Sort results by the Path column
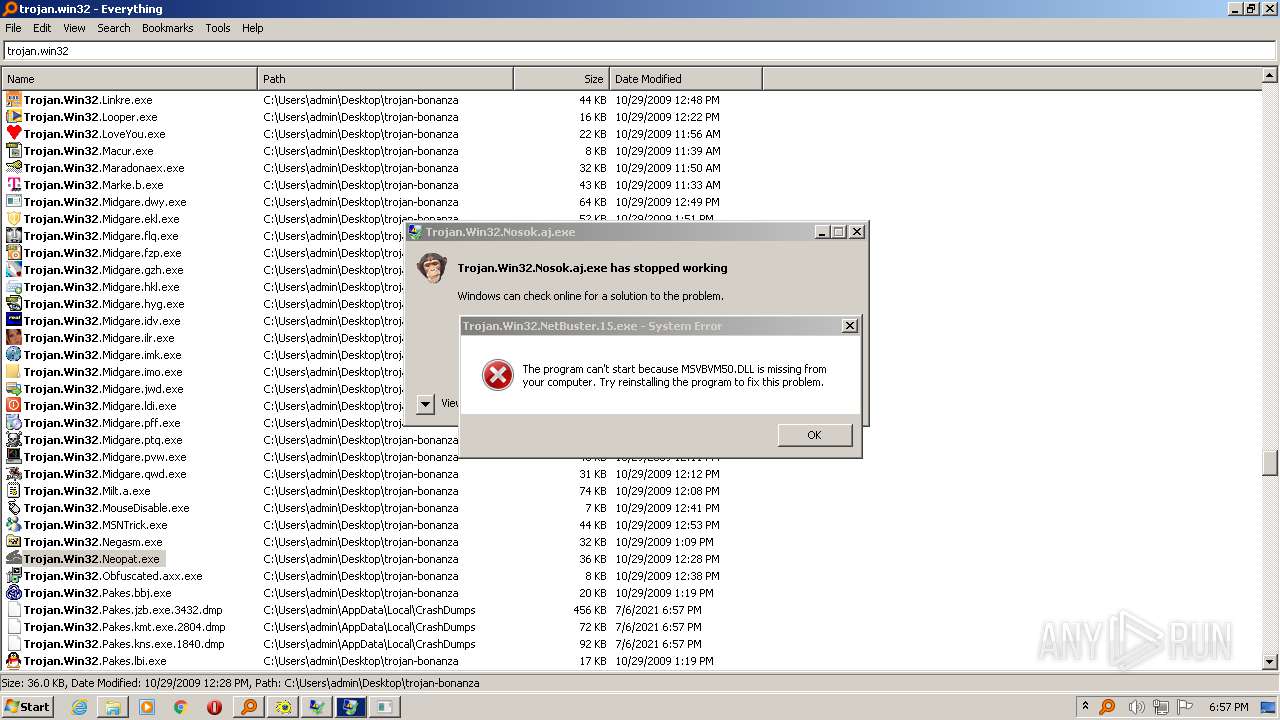Viewport: 1280px width, 720px height. click(386, 79)
